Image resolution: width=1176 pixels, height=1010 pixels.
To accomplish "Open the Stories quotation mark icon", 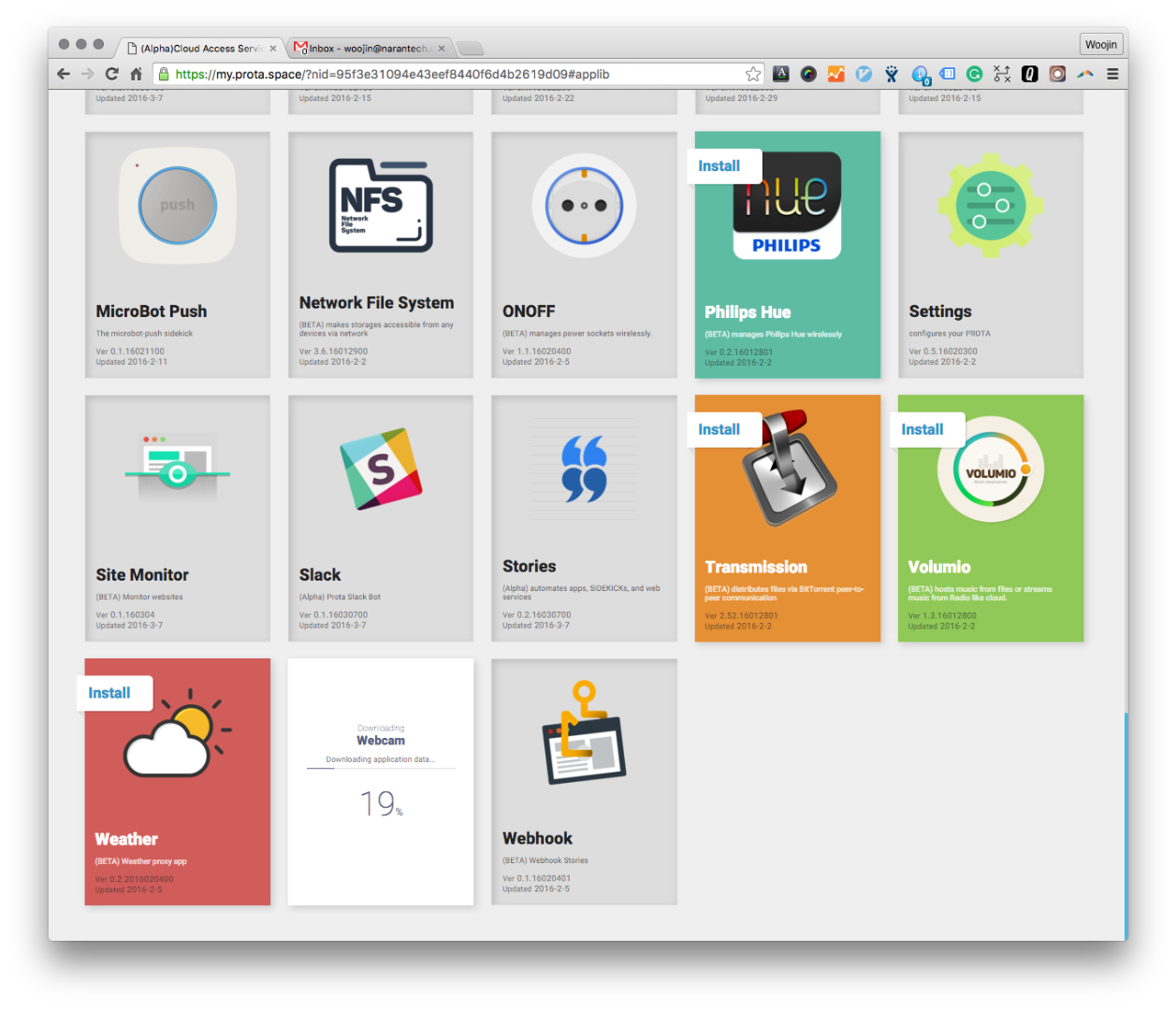I will tap(584, 469).
